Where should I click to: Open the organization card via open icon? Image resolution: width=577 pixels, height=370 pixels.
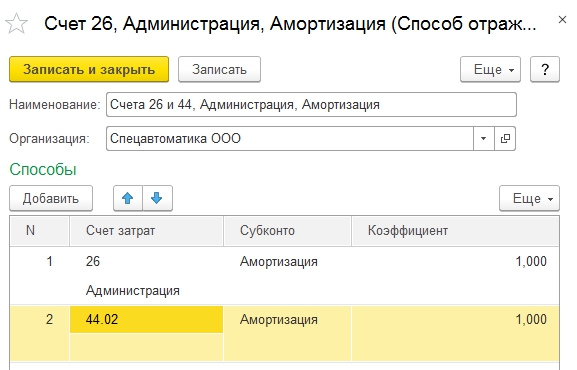(505, 138)
